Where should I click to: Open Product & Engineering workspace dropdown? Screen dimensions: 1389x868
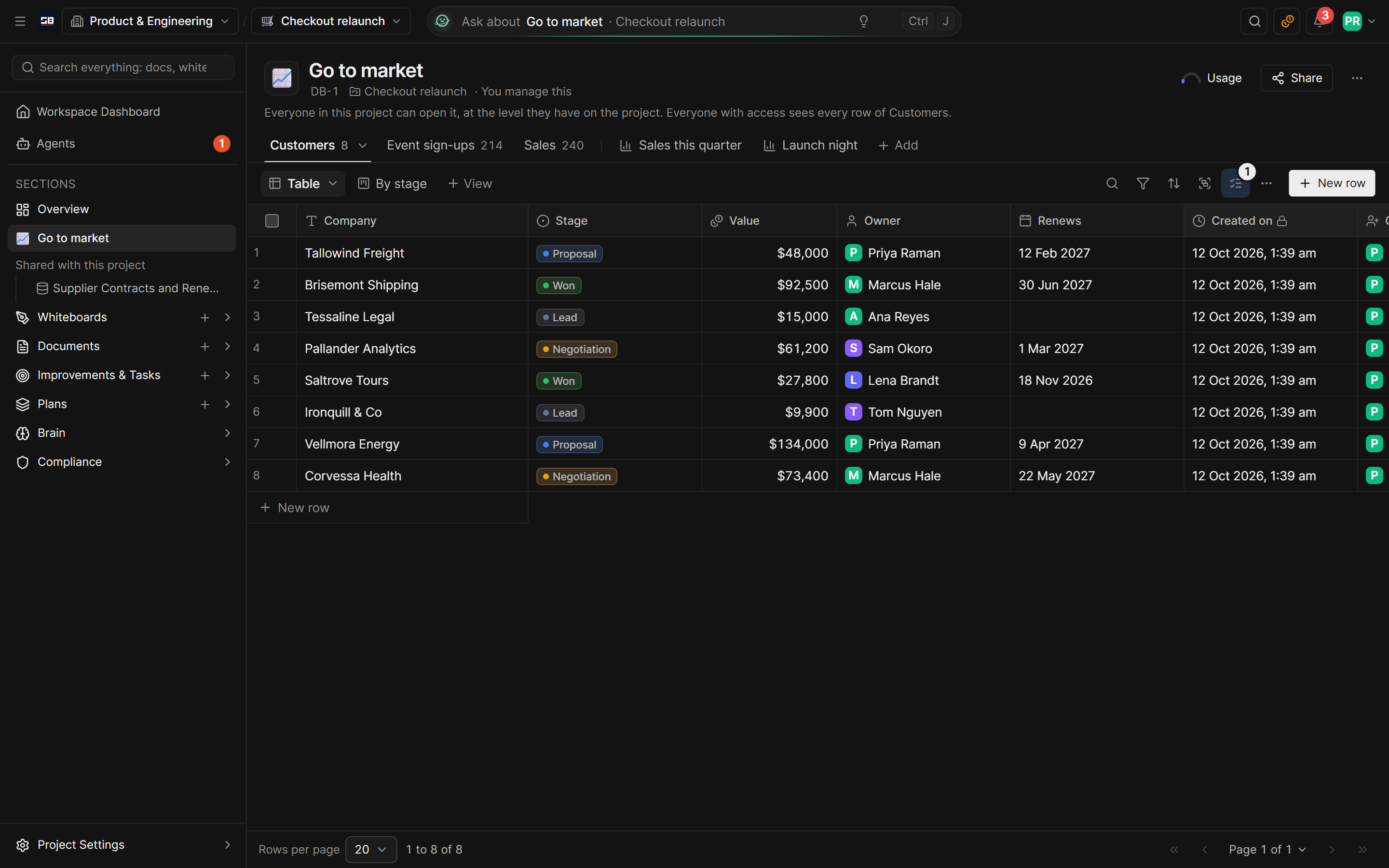(x=150, y=21)
